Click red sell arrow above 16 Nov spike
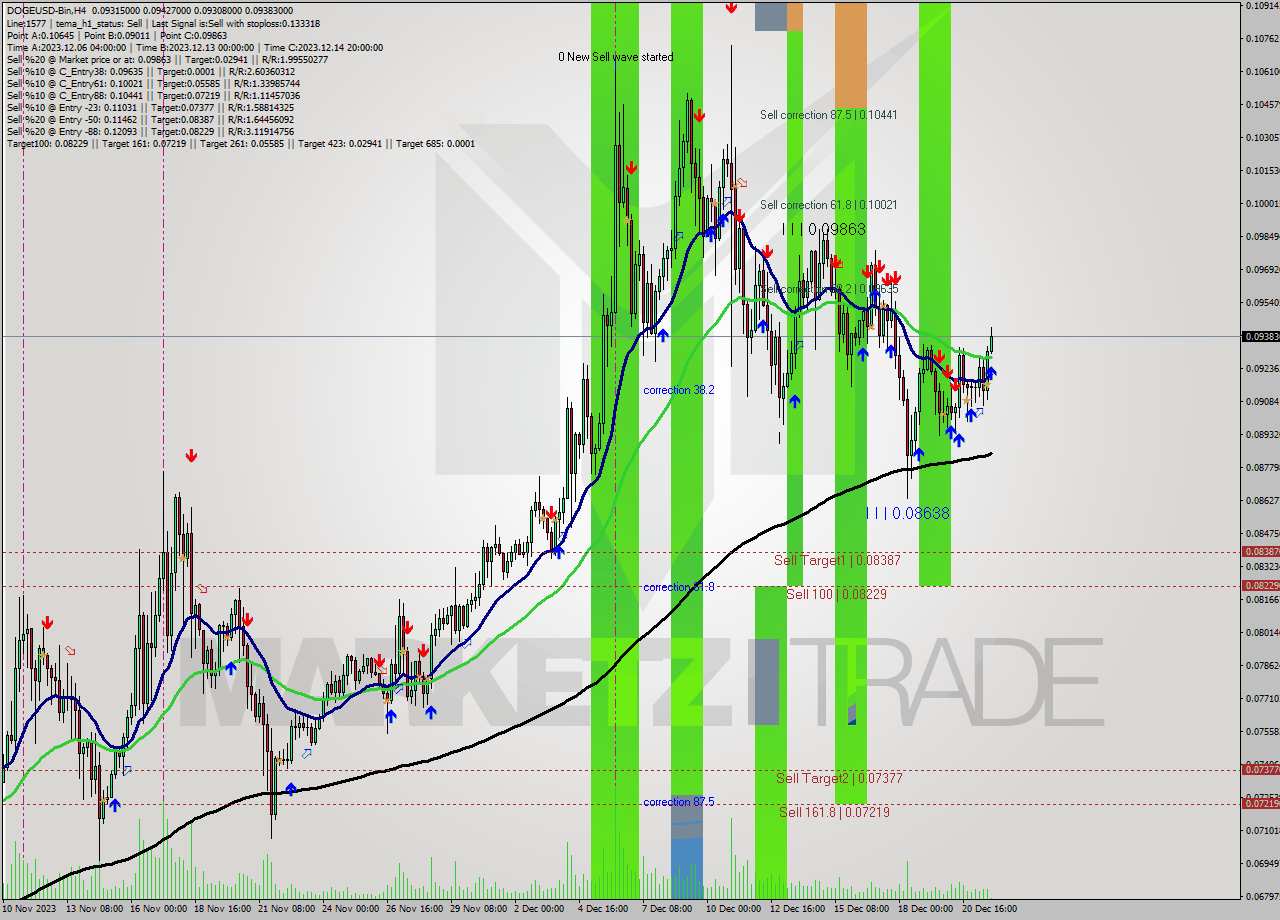The image size is (1280, 920). (191, 456)
